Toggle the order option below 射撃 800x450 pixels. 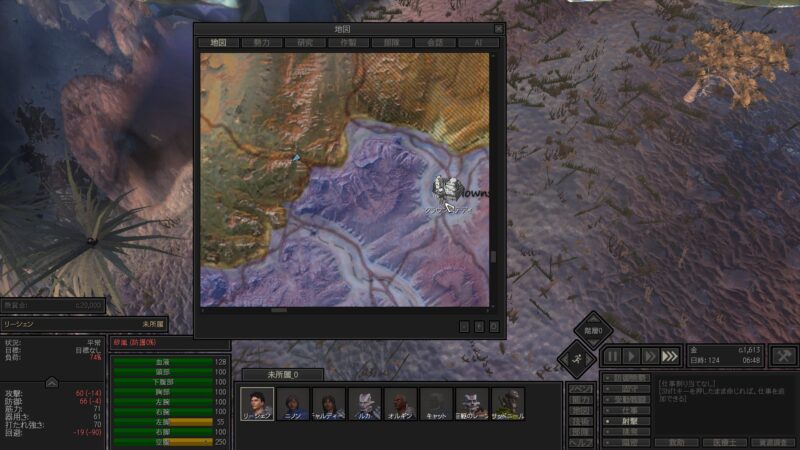click(x=626, y=432)
